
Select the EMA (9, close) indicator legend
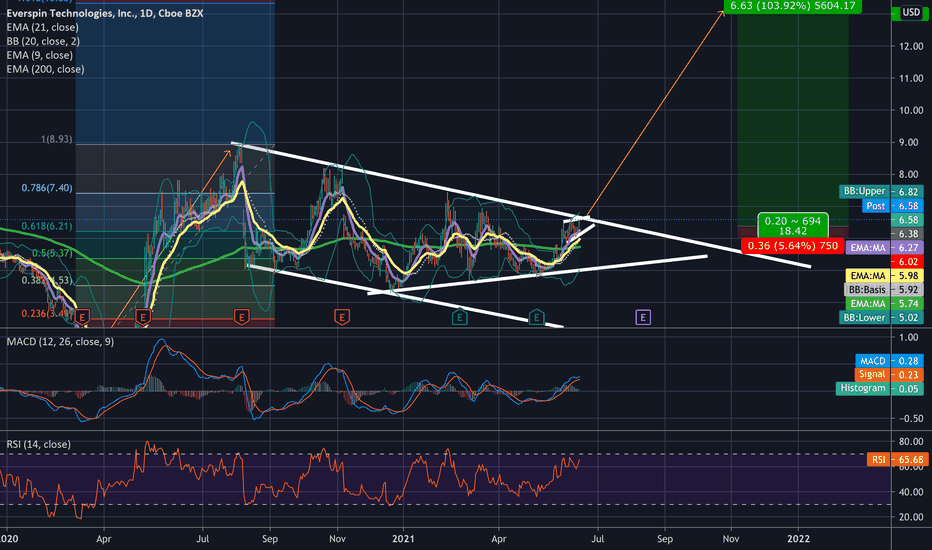tap(39, 55)
